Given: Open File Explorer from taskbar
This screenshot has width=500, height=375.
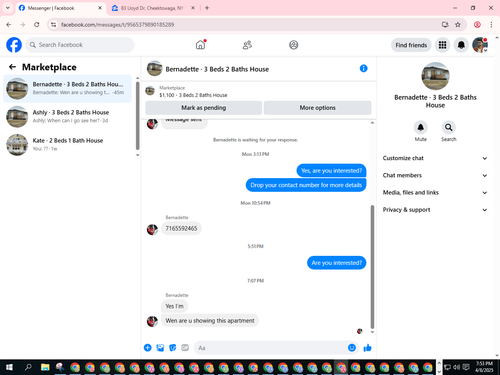Looking at the screenshot, I should tap(45, 367).
